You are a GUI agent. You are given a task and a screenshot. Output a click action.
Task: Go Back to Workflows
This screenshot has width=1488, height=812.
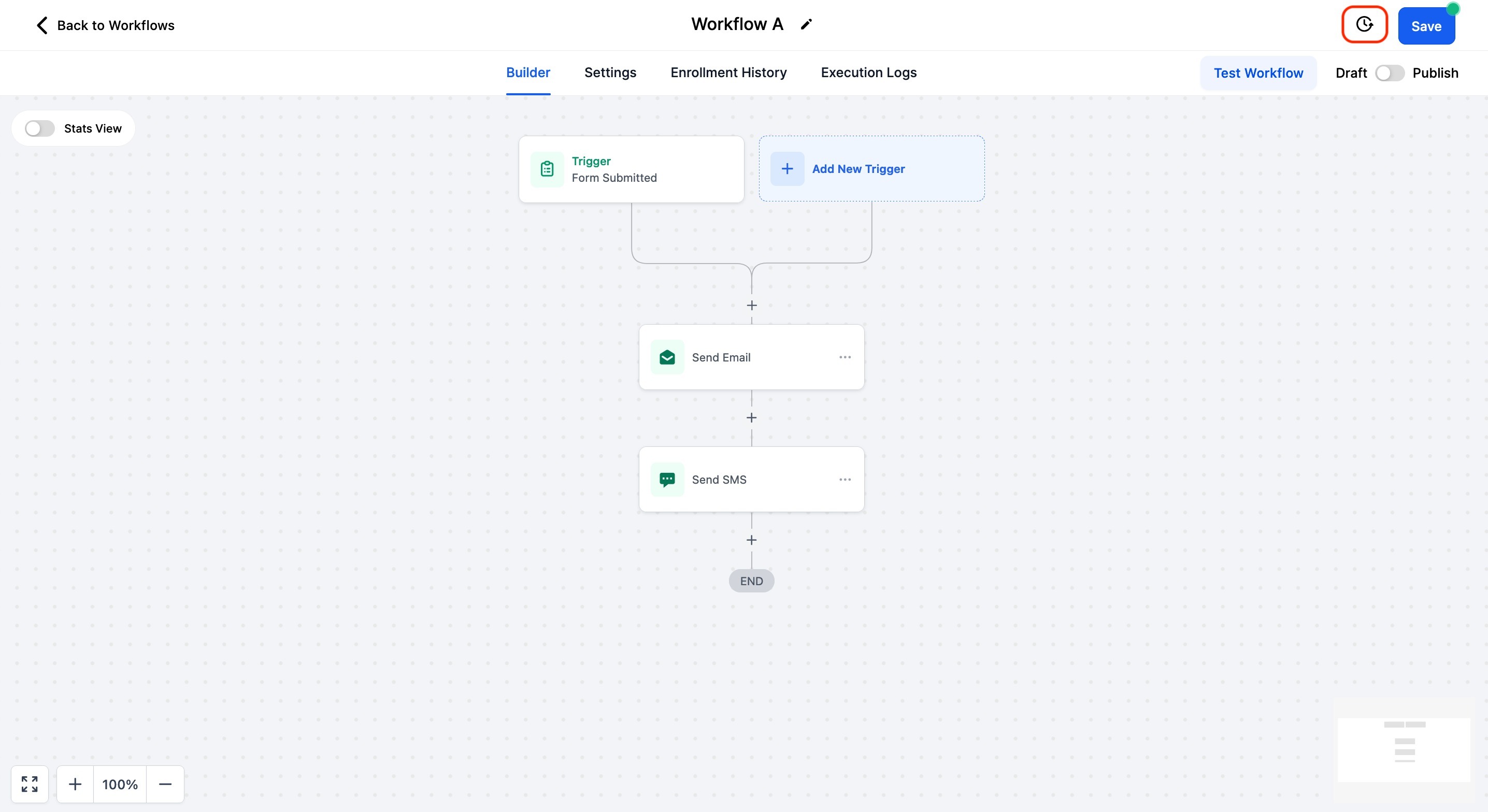click(105, 25)
